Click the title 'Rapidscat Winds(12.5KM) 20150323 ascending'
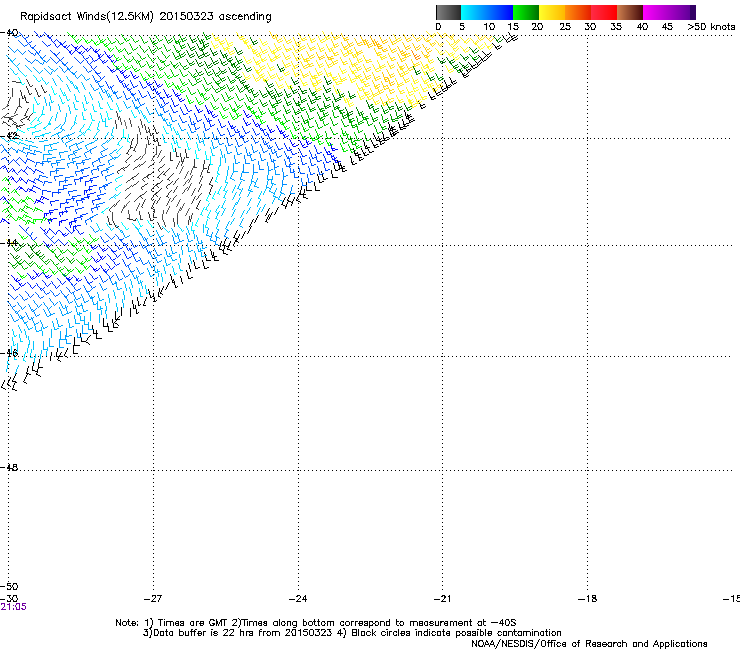740x650 pixels. pyautogui.click(x=146, y=17)
